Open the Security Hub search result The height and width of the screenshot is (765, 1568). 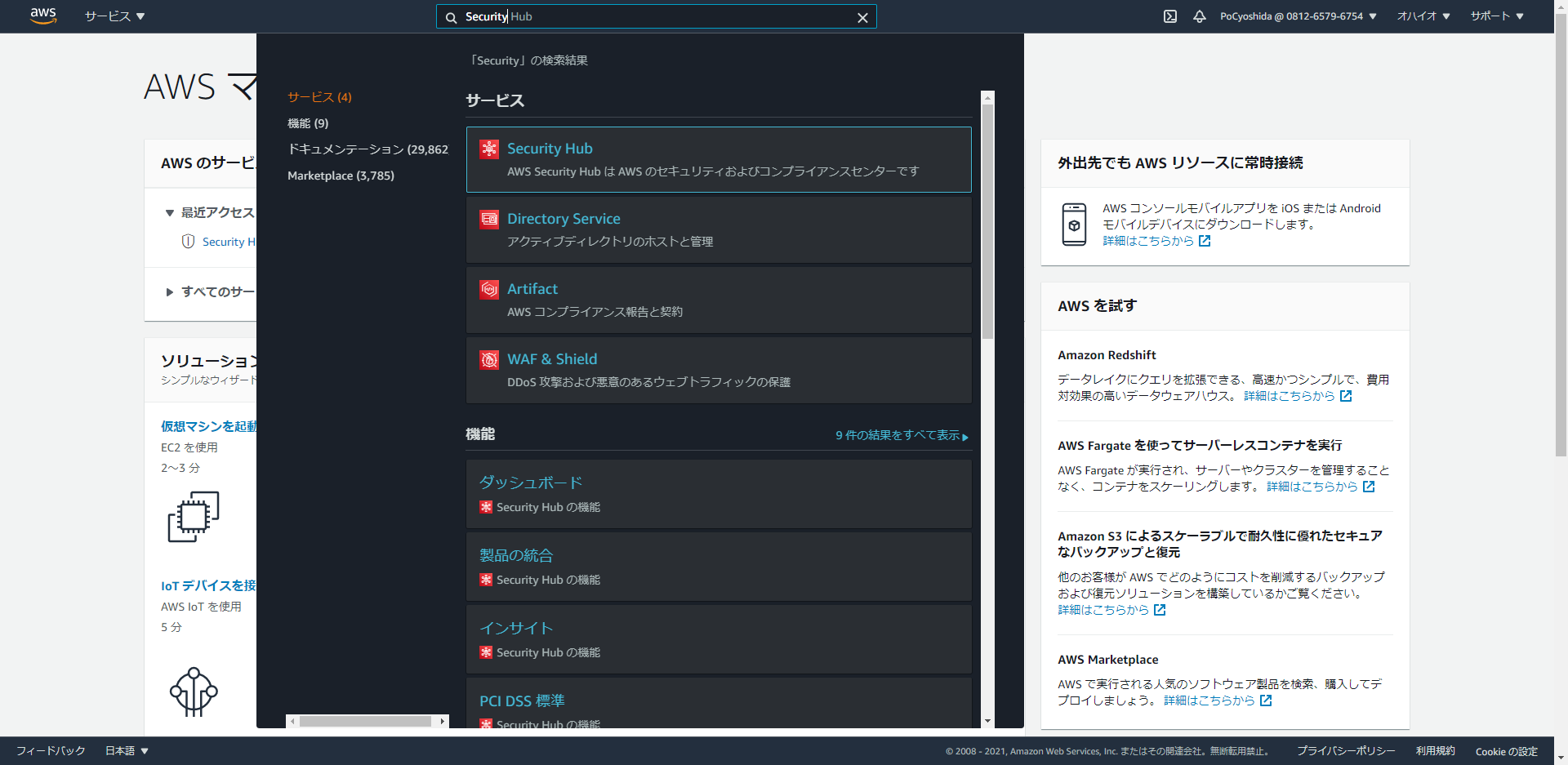pyautogui.click(x=719, y=159)
